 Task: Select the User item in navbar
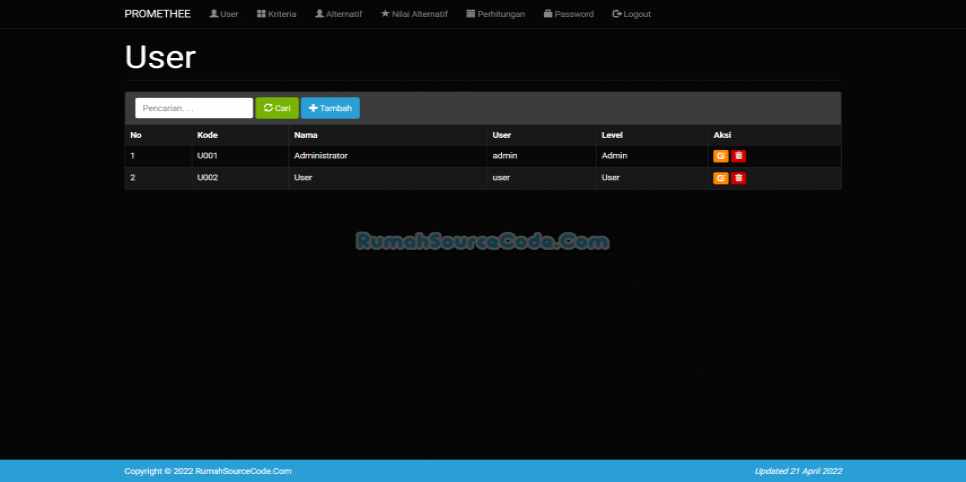coord(223,14)
